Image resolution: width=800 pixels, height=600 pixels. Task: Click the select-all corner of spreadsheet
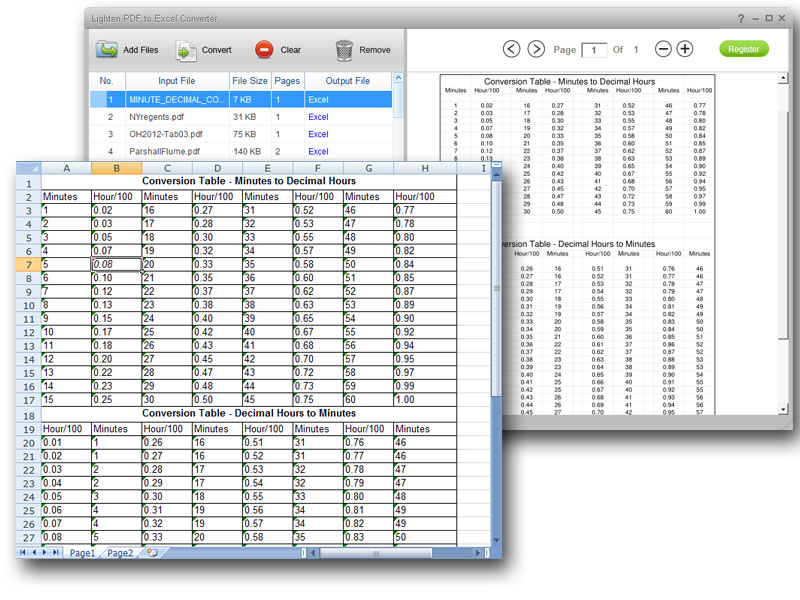[29, 168]
